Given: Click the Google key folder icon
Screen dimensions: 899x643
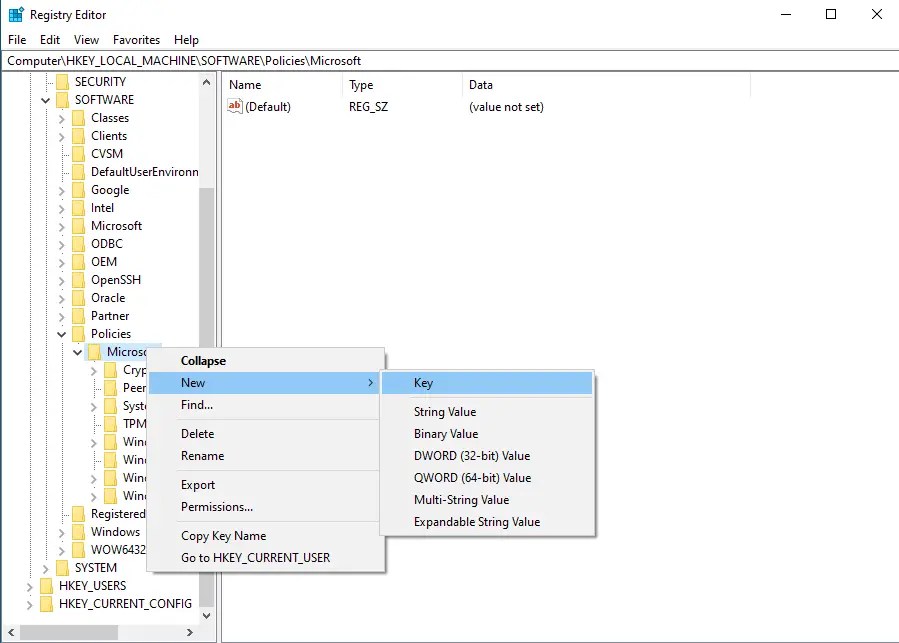Looking at the screenshot, I should [x=80, y=189].
